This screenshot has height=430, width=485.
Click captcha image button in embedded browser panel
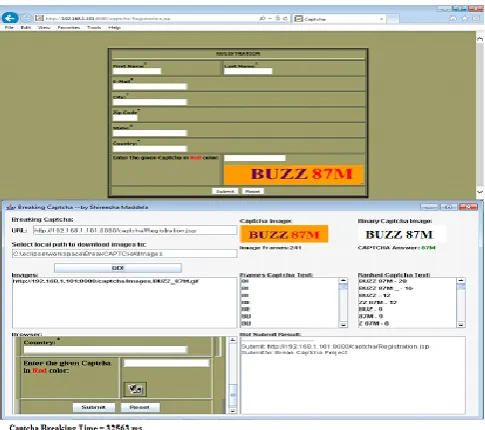point(135,389)
